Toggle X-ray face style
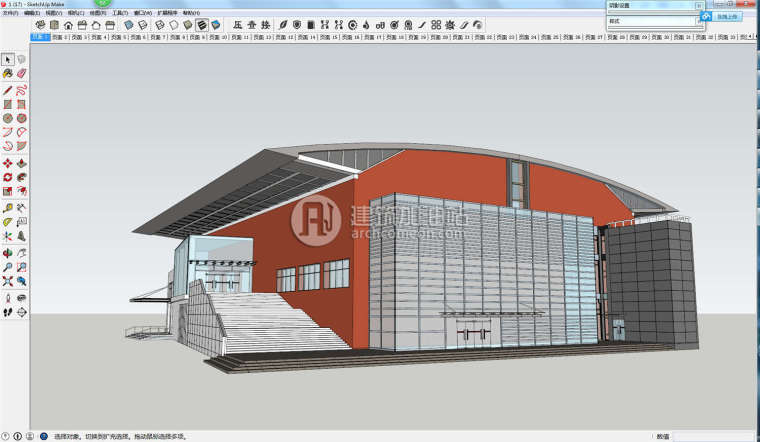Image resolution: width=760 pixels, height=442 pixels. (131, 24)
